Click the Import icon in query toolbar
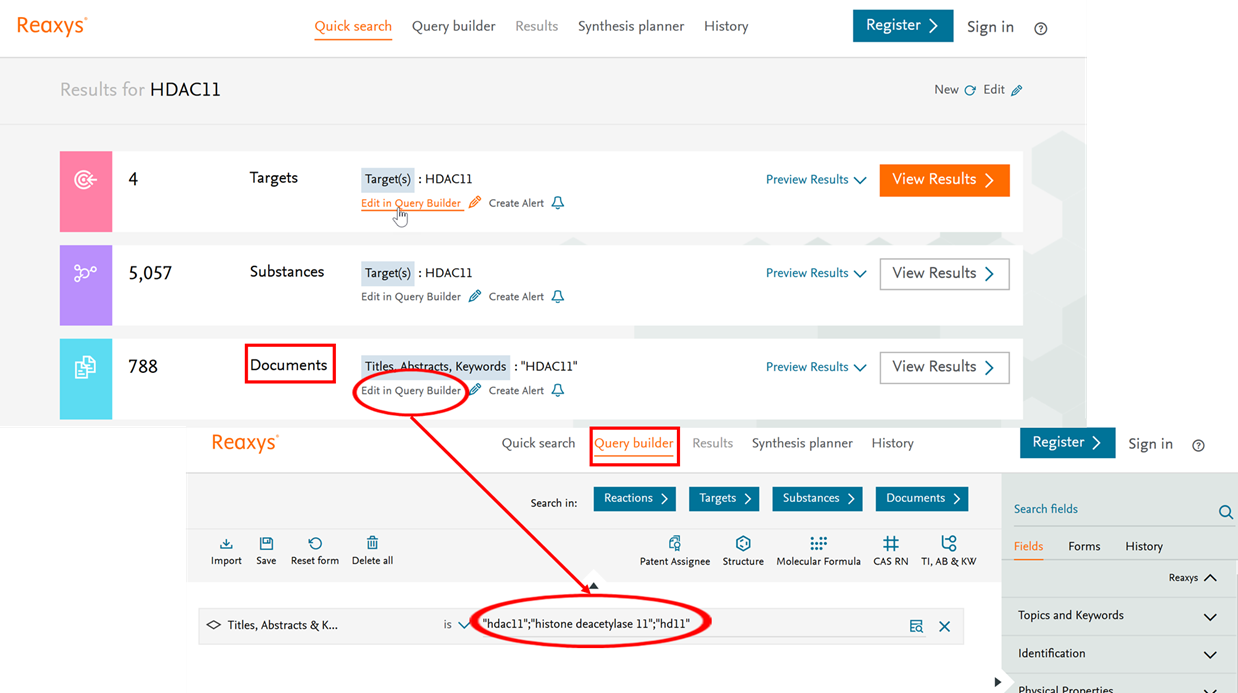The width and height of the screenshot is (1238, 693). (226, 544)
